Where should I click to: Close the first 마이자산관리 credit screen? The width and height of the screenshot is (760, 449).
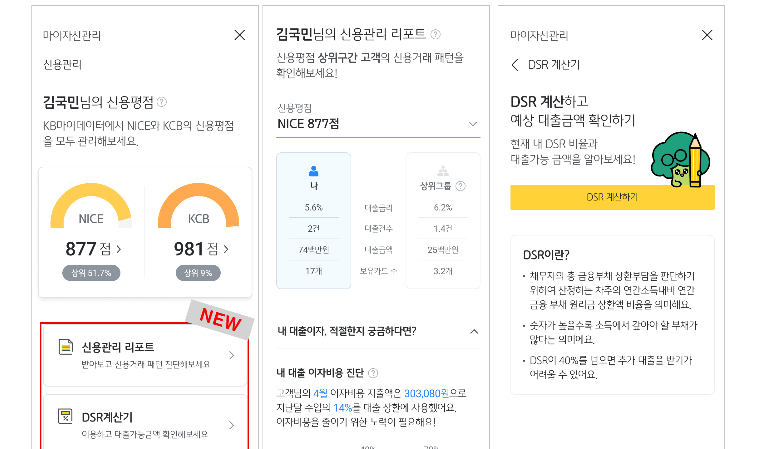point(239,35)
